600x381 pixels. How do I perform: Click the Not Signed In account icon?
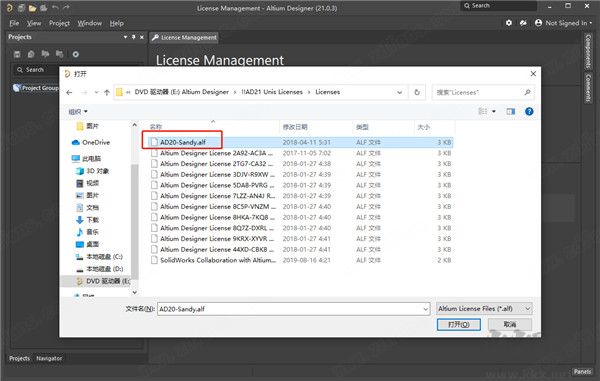(x=538, y=23)
